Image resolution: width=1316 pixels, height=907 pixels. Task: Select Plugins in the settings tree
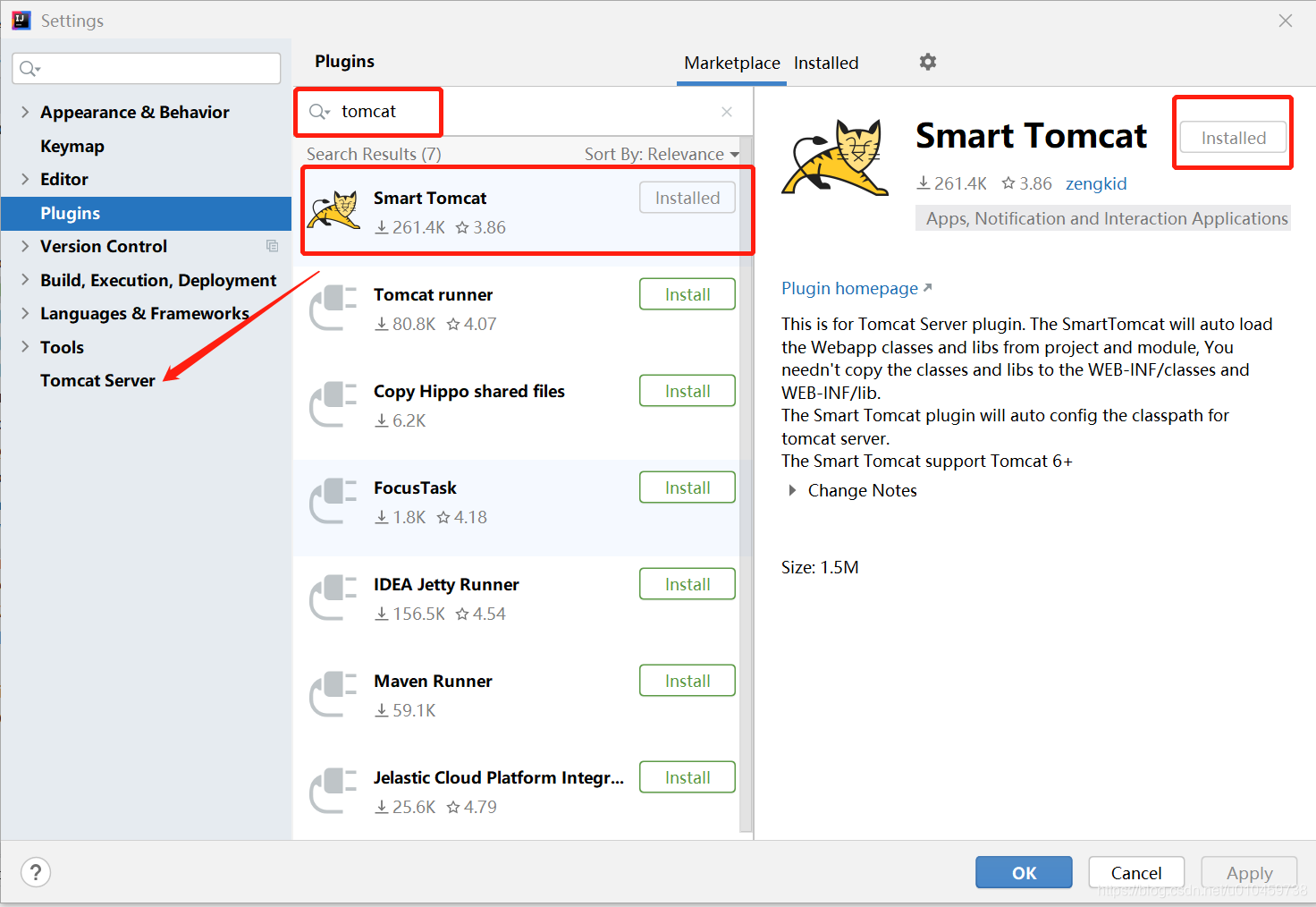146,213
